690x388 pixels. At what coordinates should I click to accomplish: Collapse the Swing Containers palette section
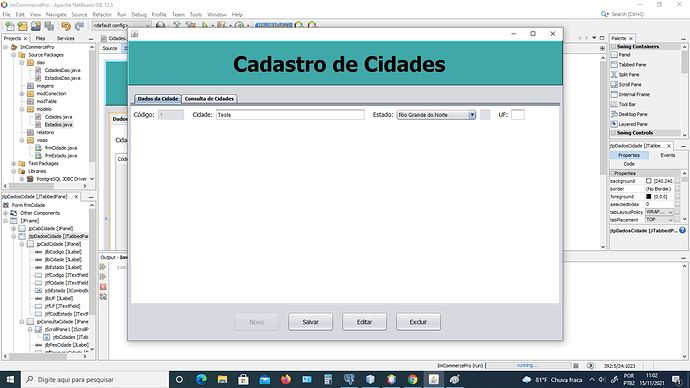tap(613, 47)
